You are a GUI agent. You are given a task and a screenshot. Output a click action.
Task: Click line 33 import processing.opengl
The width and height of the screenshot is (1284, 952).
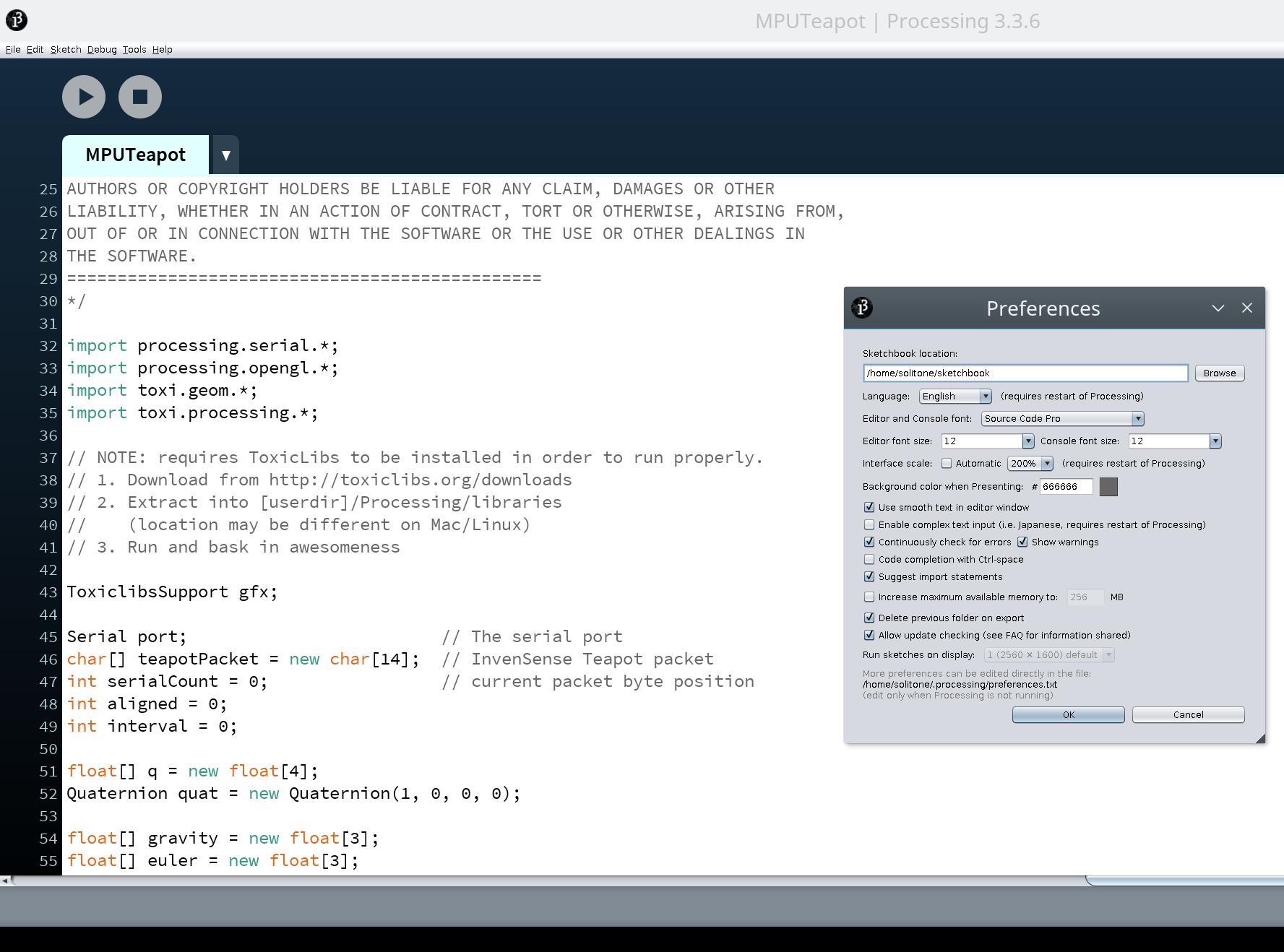[202, 368]
